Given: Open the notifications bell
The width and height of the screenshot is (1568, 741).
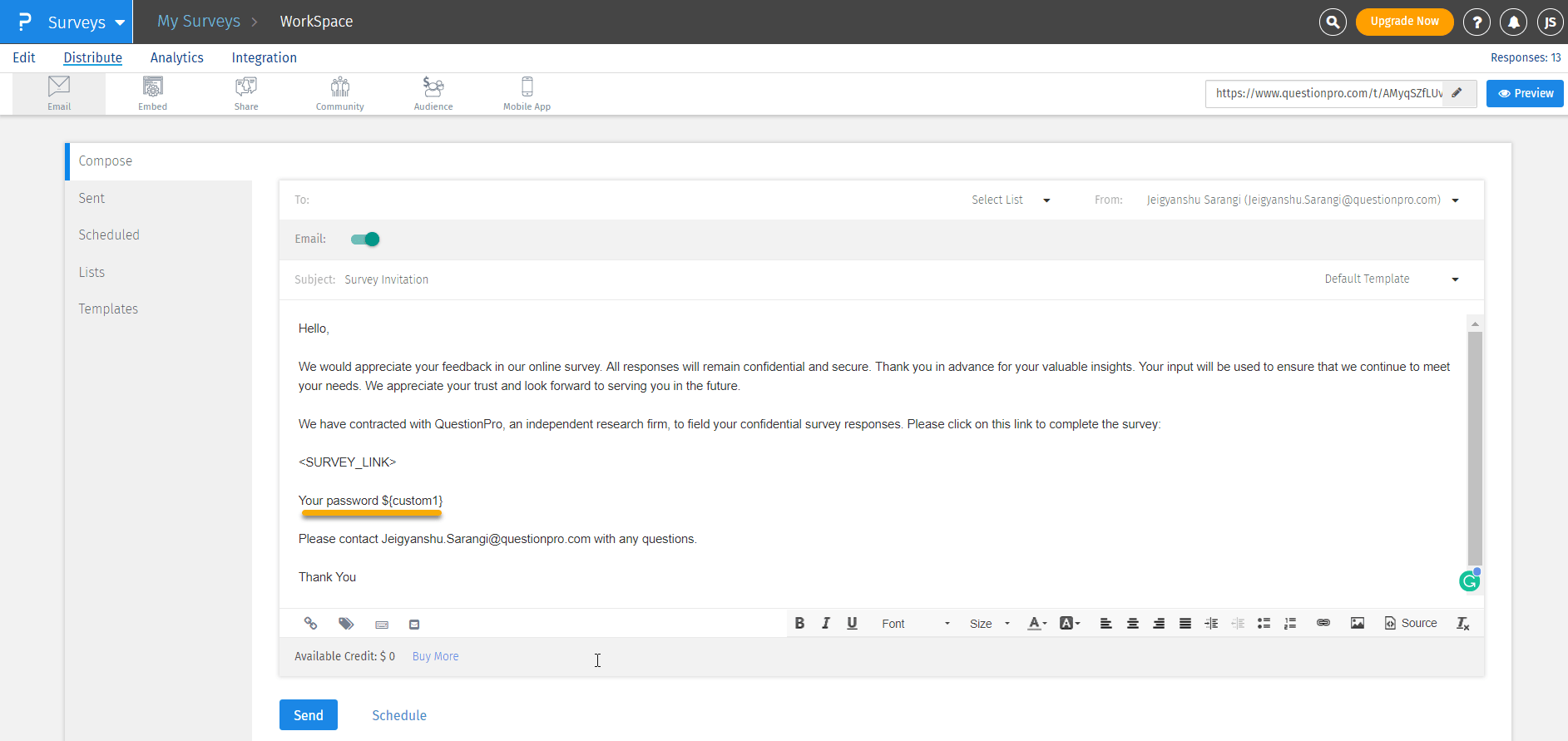Looking at the screenshot, I should tap(1513, 22).
